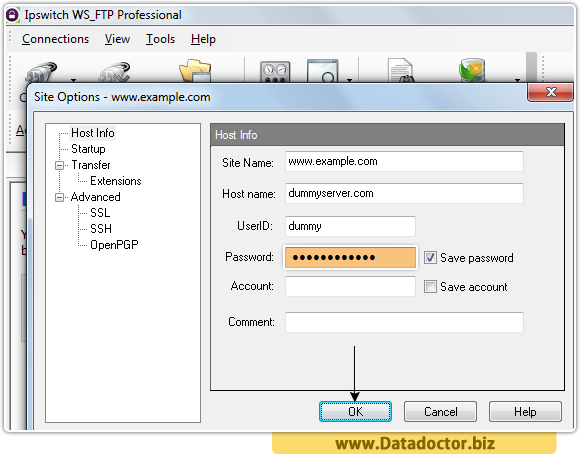Click the WS_FTP application title bar icon
580x454 pixels.
(12, 15)
